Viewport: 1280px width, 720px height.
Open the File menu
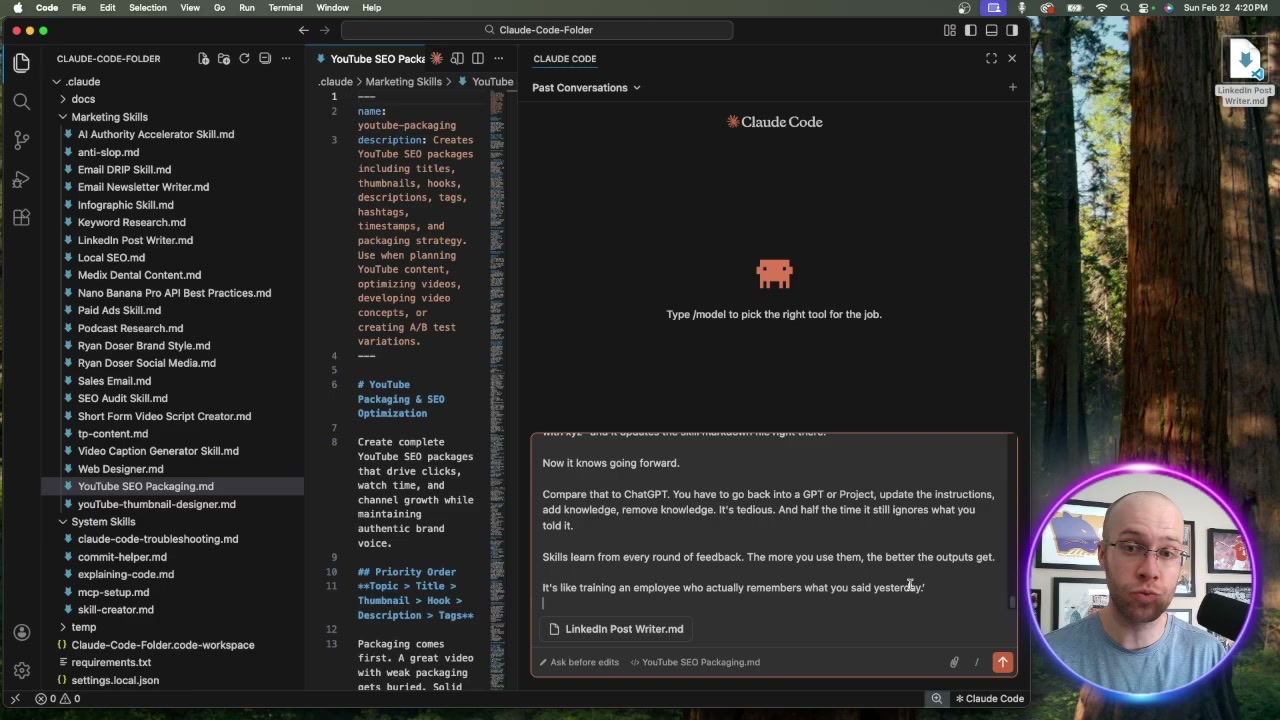(78, 8)
